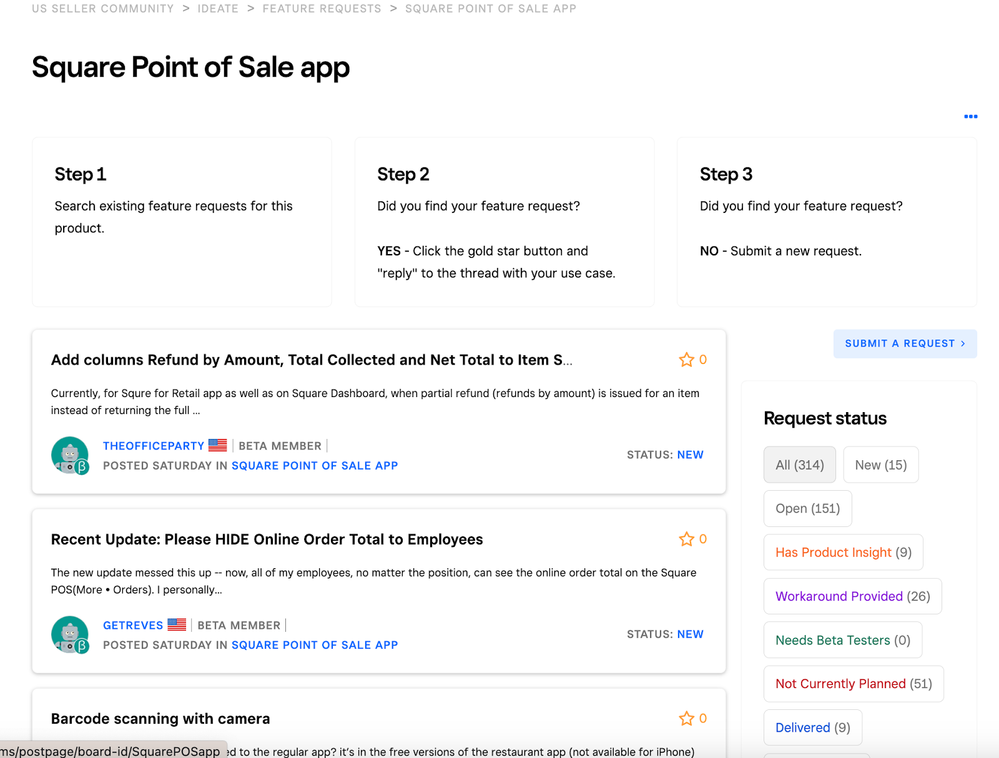
Task: Click Submit a Request button
Action: (x=904, y=343)
